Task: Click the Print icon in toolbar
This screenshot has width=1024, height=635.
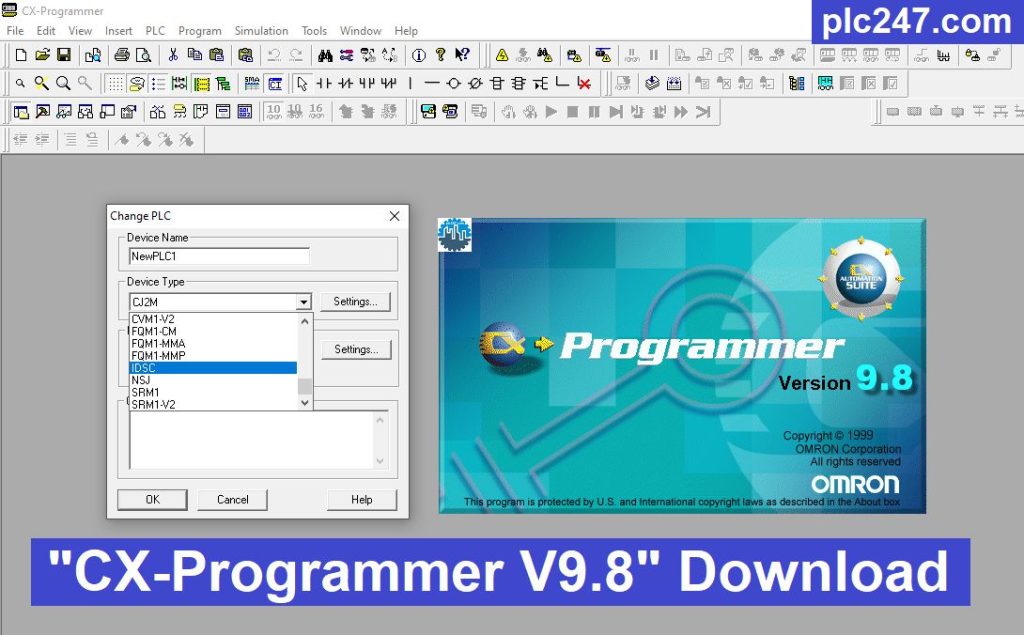Action: coord(121,55)
